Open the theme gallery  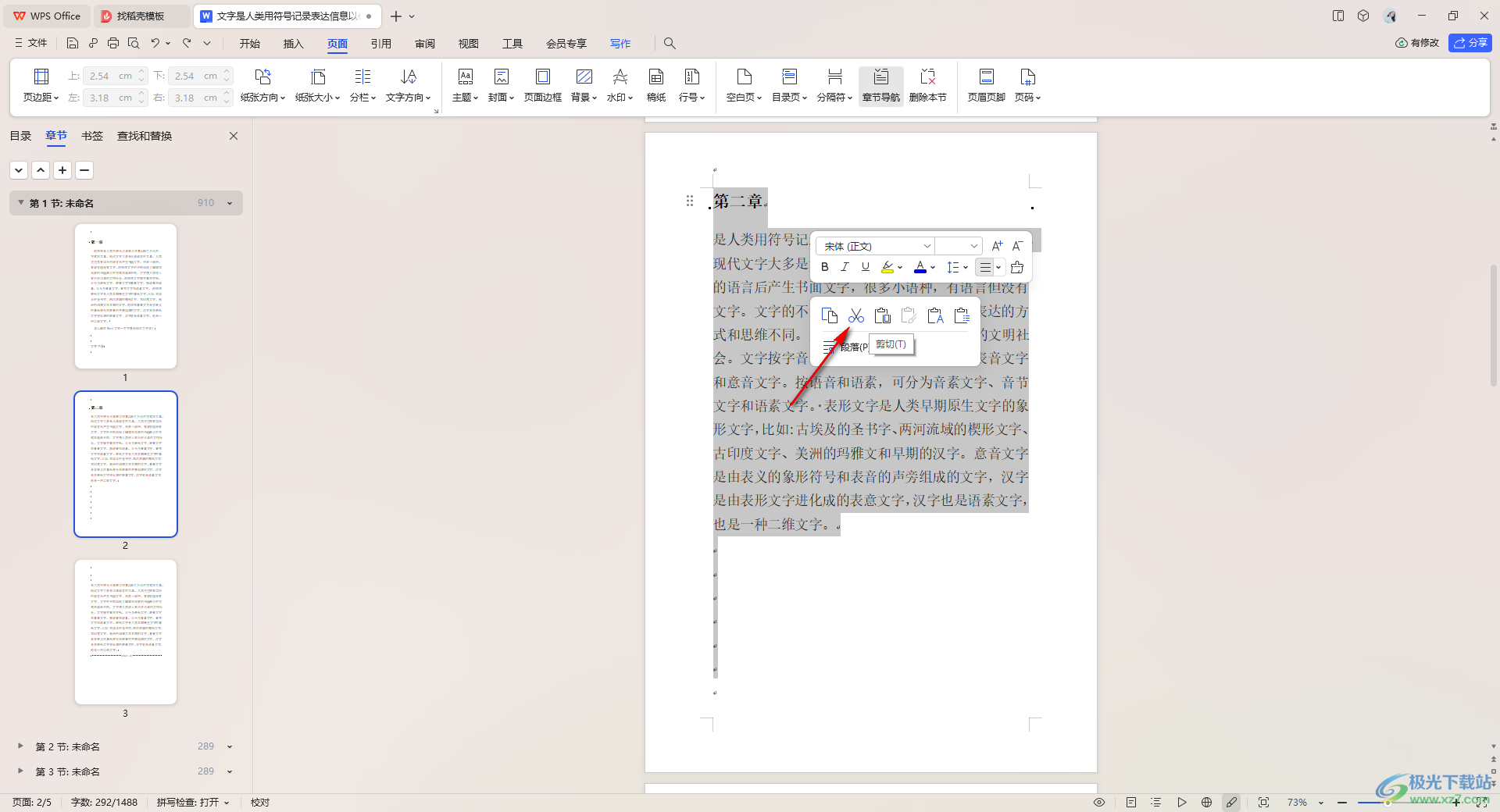[x=465, y=85]
